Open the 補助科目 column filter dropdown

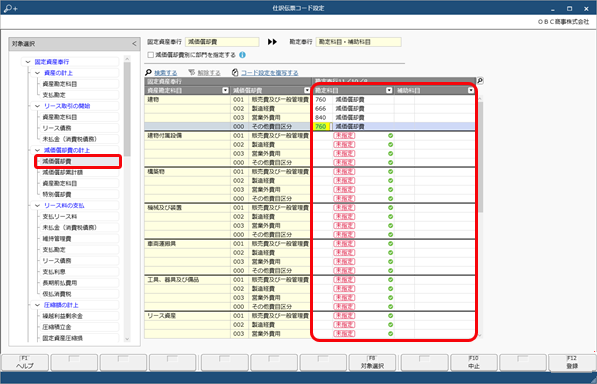tap(471, 90)
